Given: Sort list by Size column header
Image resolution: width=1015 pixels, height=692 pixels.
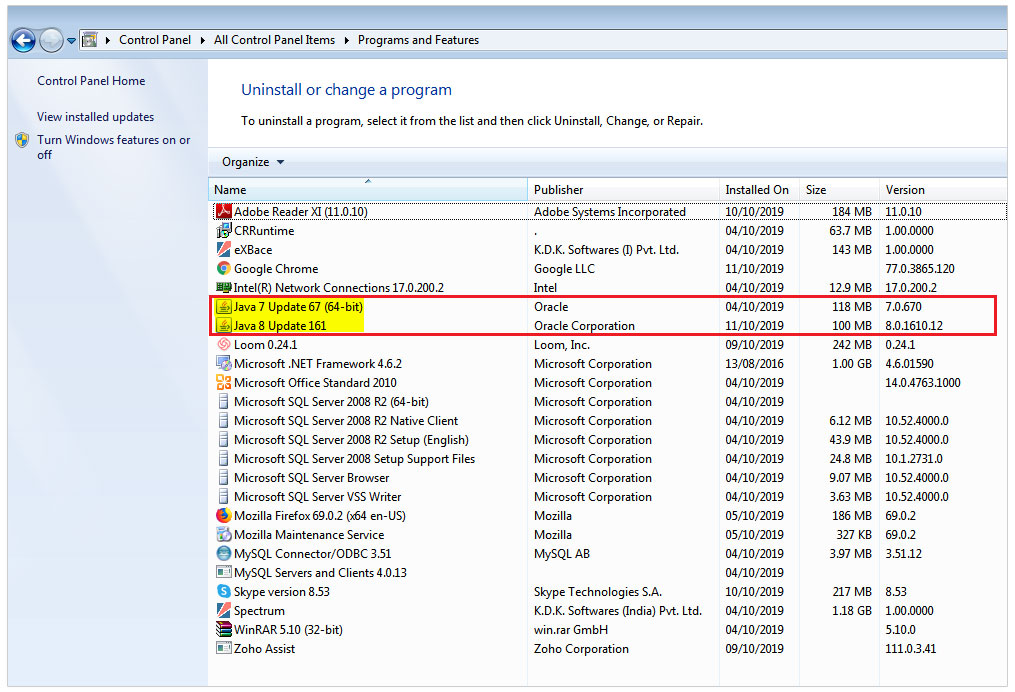Looking at the screenshot, I should point(839,190).
